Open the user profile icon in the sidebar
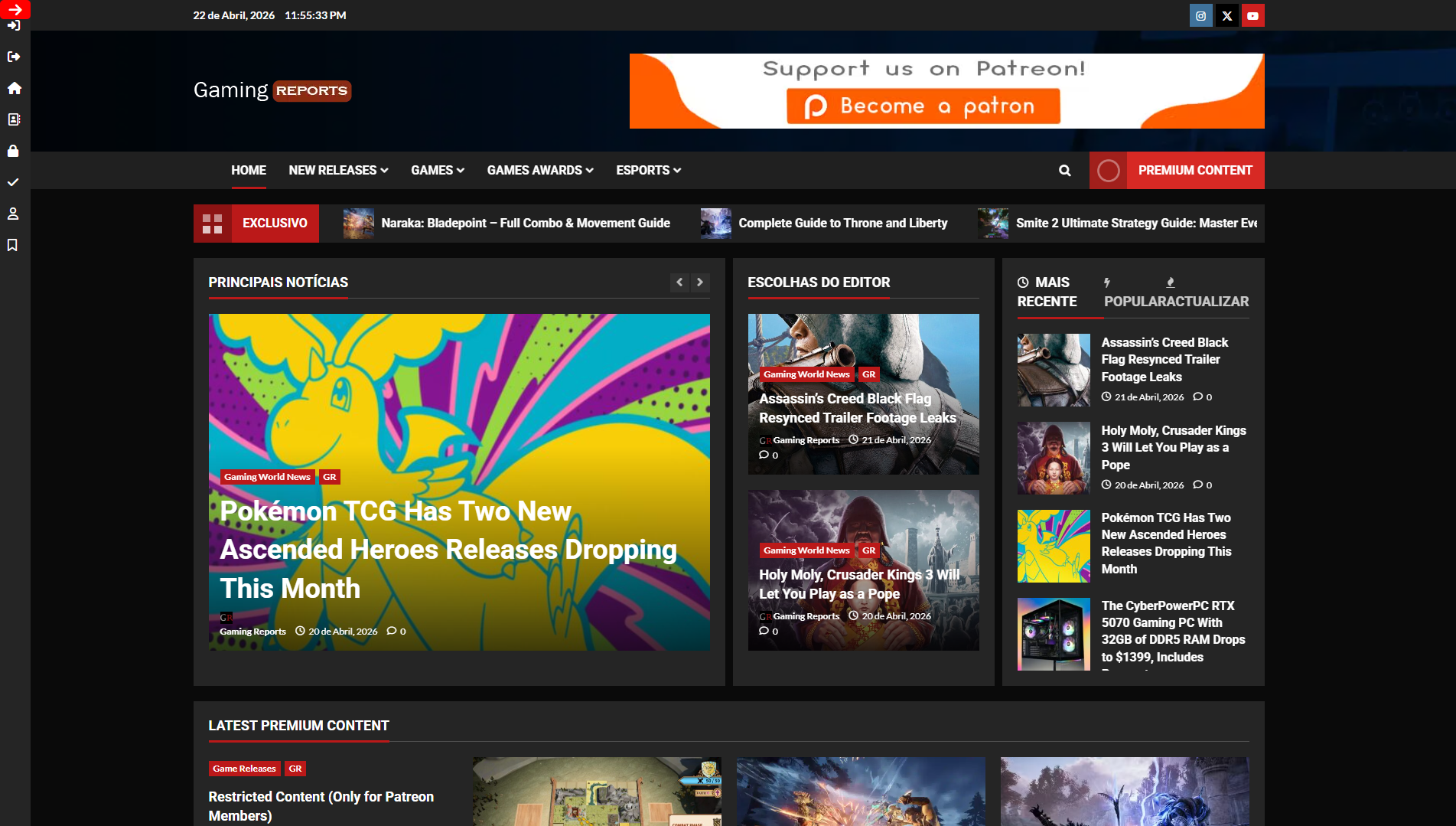Viewport: 1456px width, 826px height. pos(13,214)
